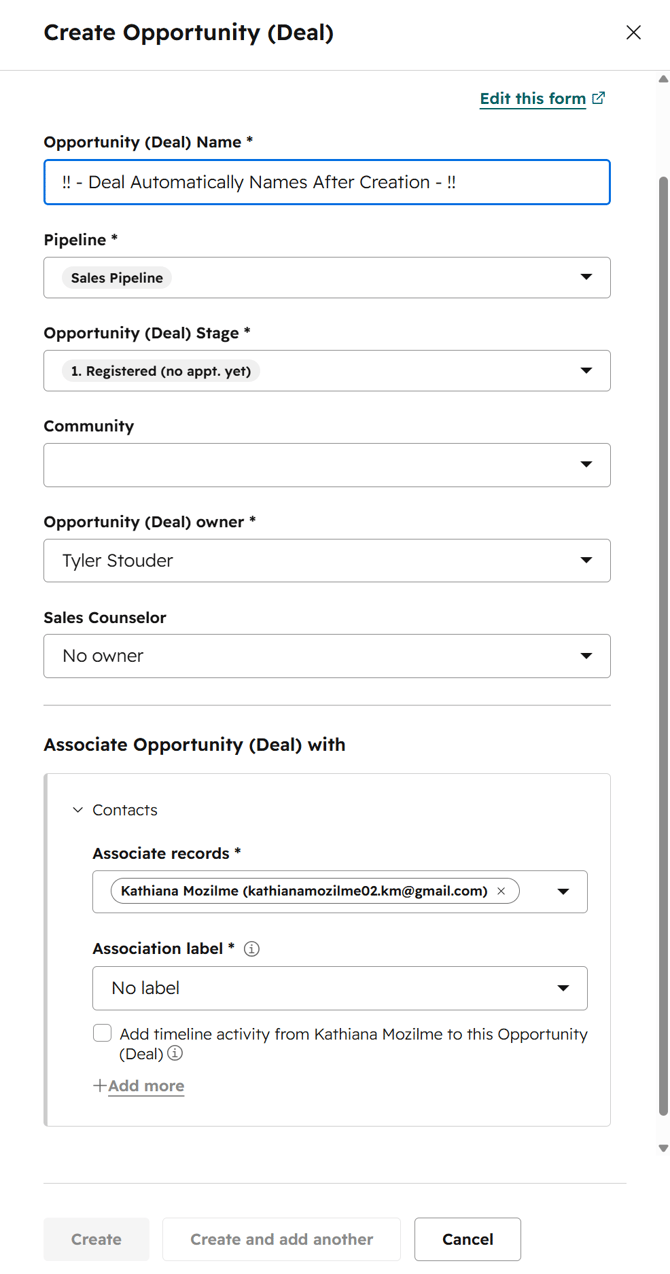The width and height of the screenshot is (670, 1274).
Task: Click scrollbar down arrow
Action: pyautogui.click(x=662, y=1149)
